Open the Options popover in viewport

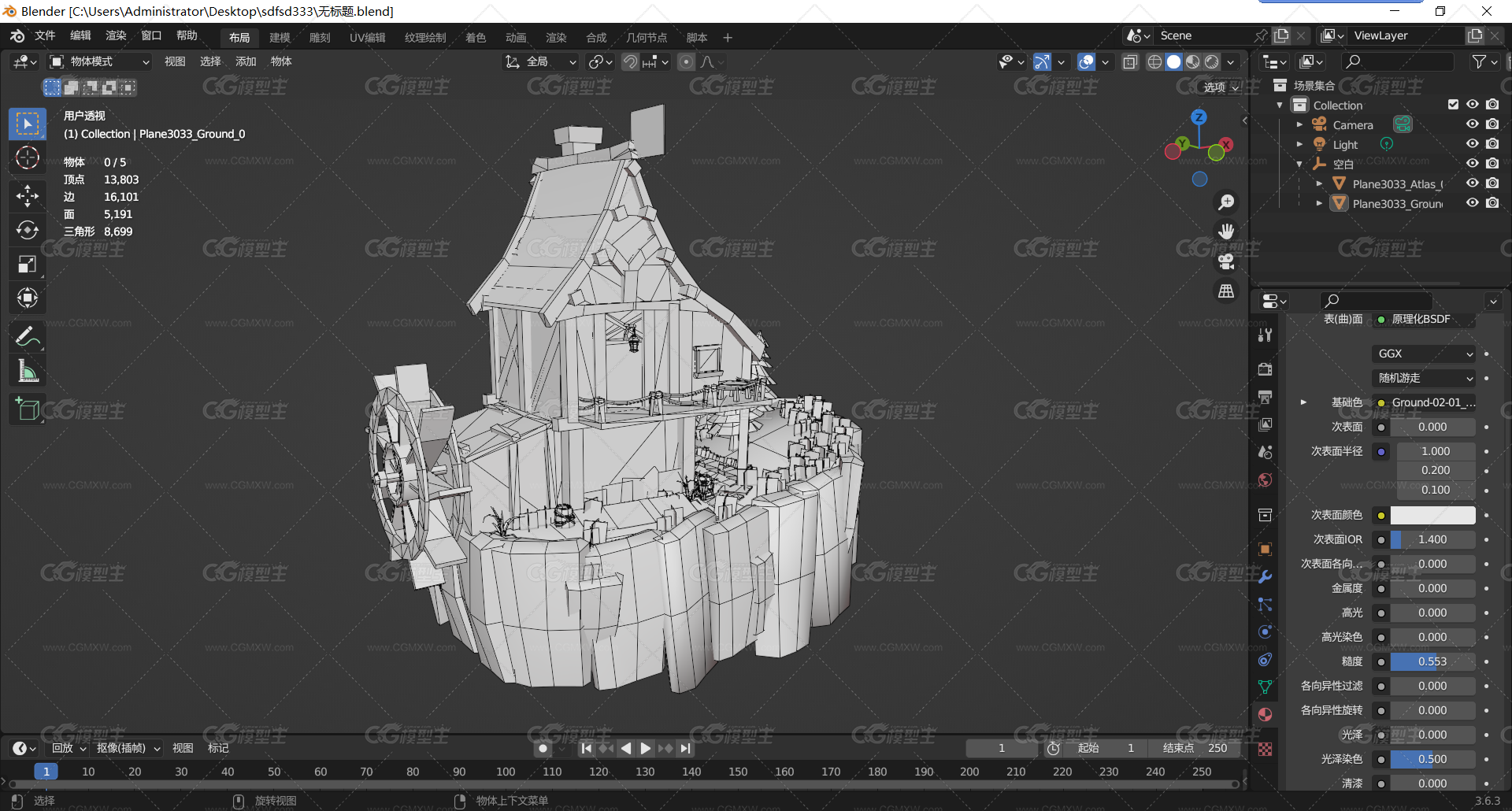pos(1221,87)
